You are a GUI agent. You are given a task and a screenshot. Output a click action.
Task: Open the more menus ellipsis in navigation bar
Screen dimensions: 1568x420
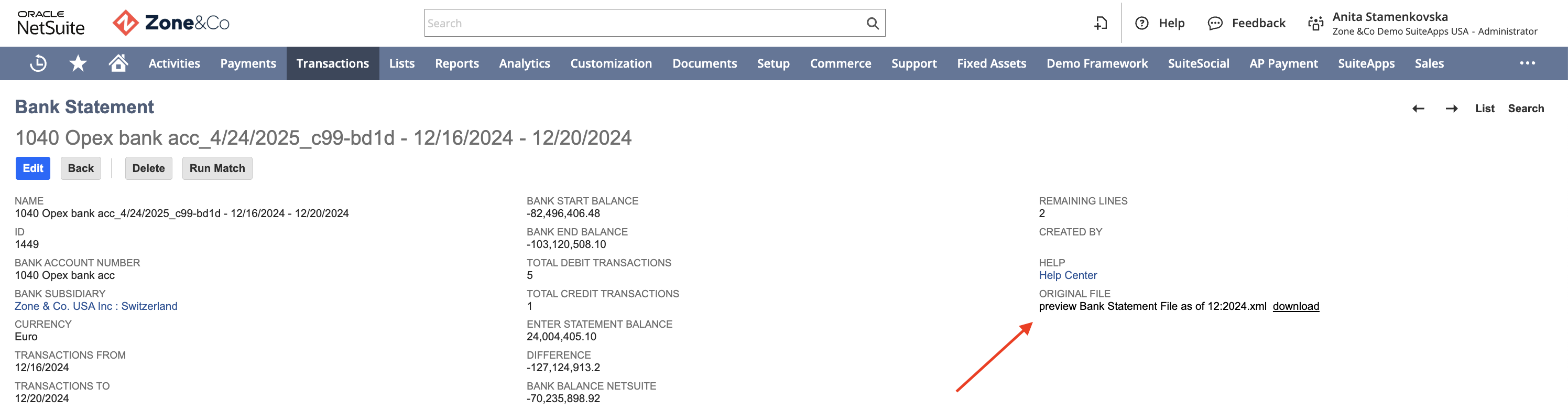coord(1527,63)
